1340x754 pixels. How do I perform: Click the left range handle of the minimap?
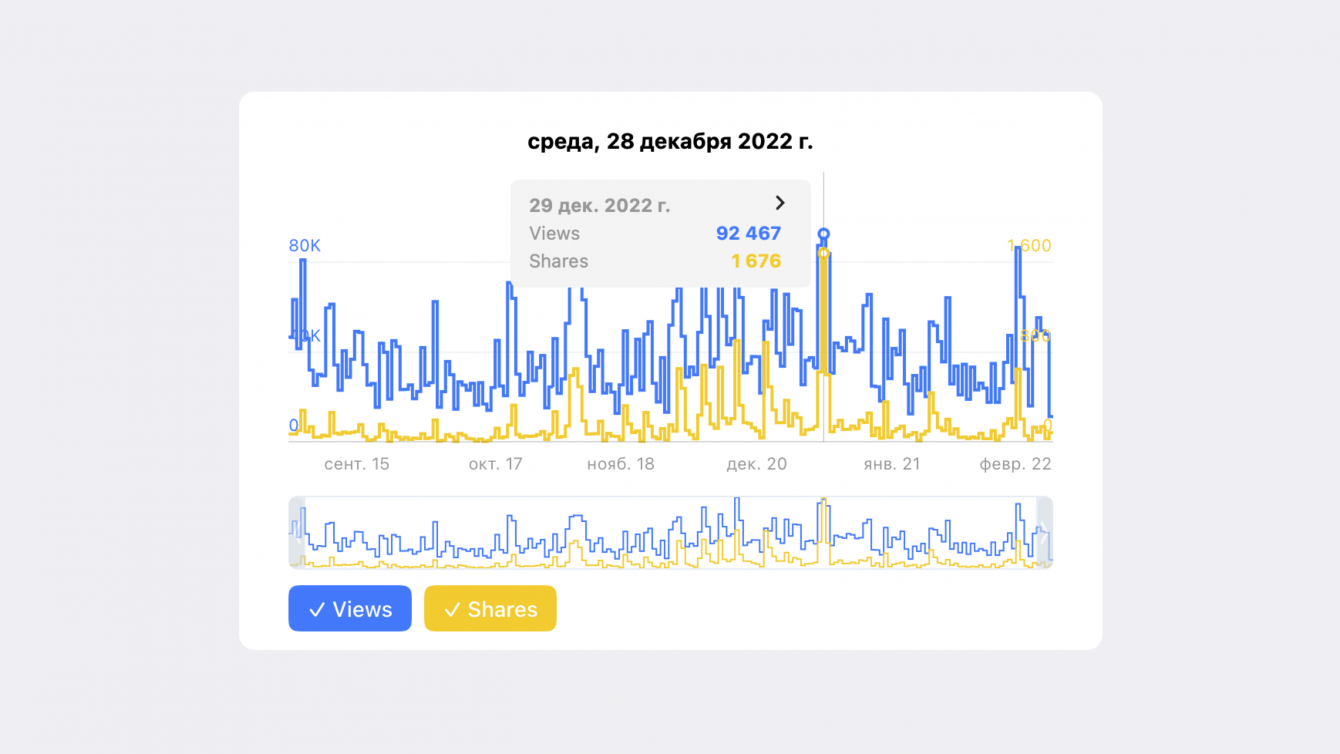(297, 533)
